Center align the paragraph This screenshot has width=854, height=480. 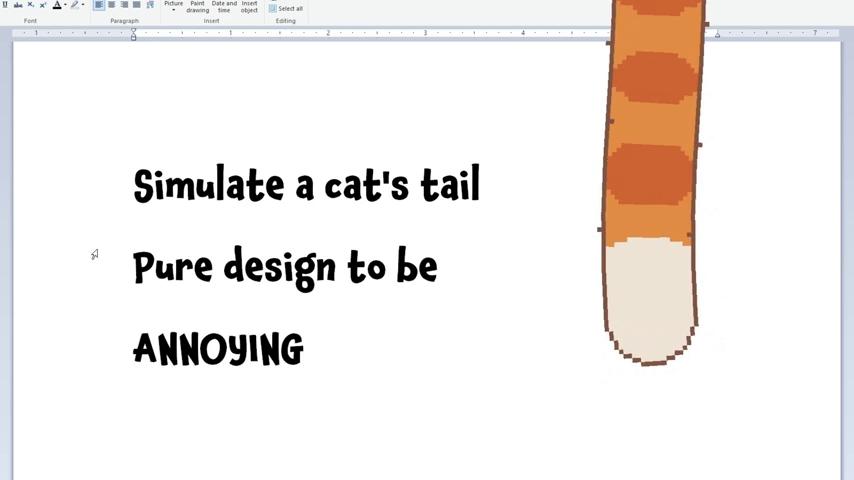tap(111, 5)
